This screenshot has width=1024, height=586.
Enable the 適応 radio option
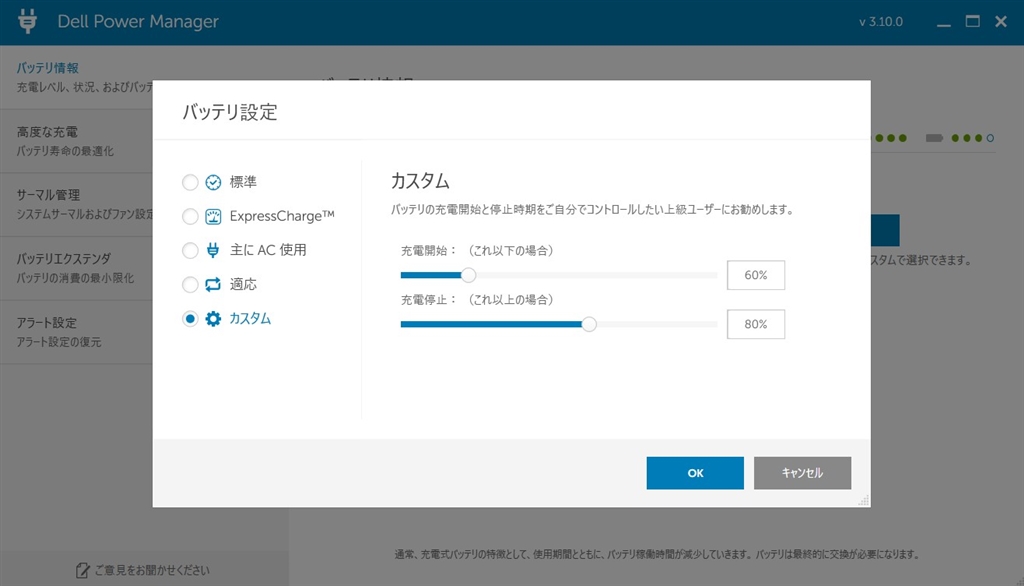(190, 284)
